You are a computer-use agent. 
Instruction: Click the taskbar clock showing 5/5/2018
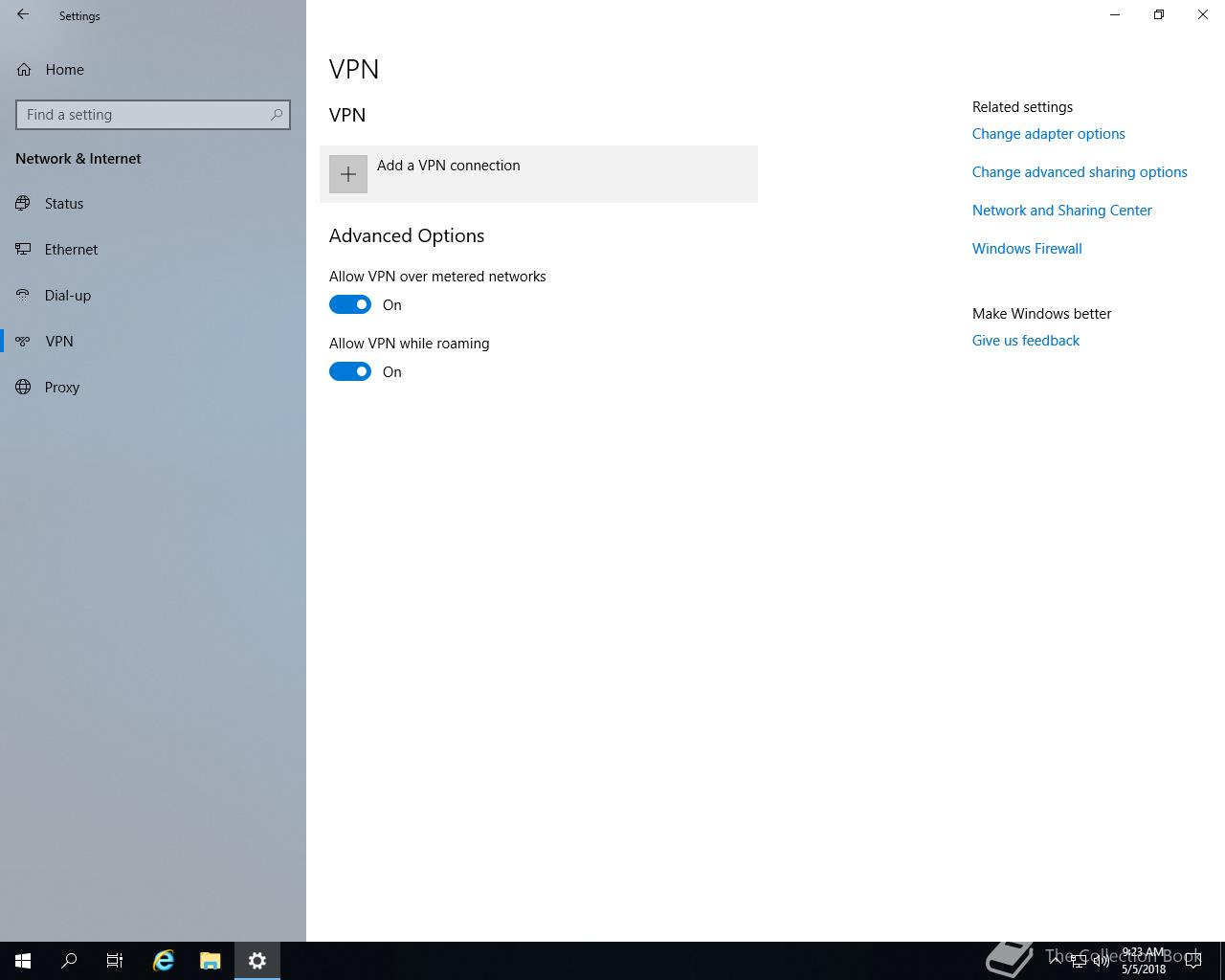[x=1144, y=961]
